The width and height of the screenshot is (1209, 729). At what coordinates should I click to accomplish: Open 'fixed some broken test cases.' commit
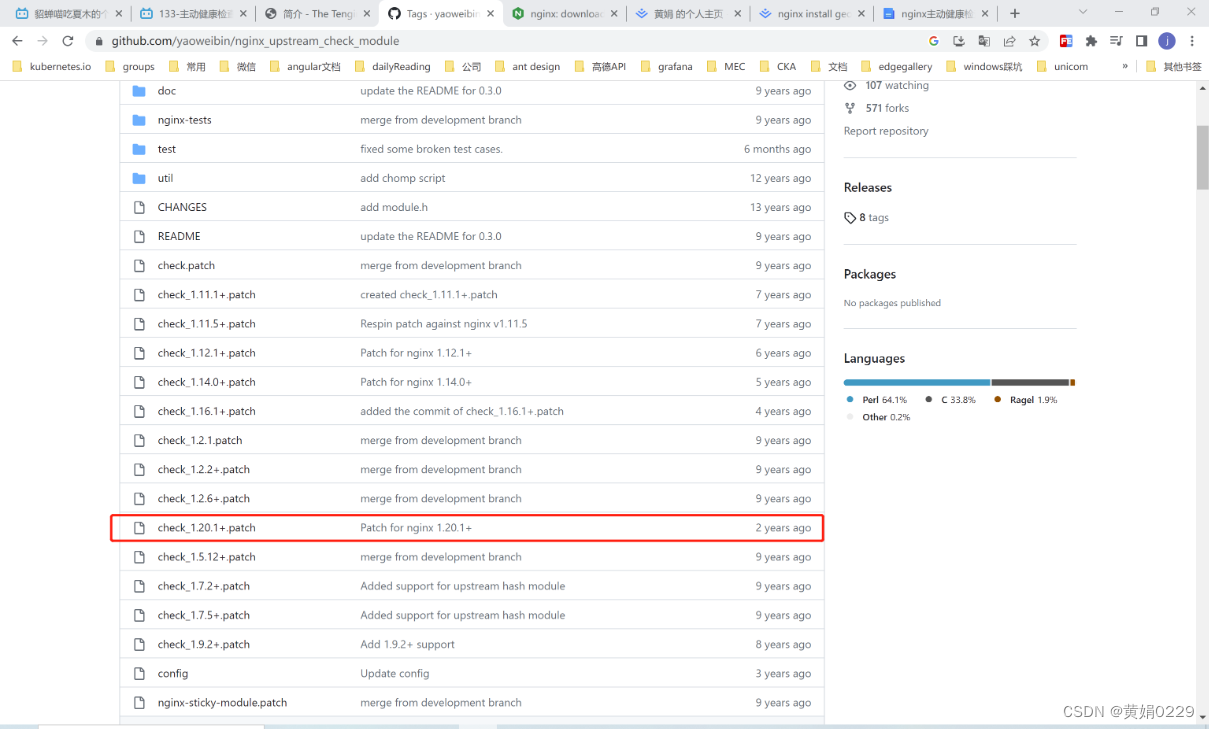click(431, 149)
